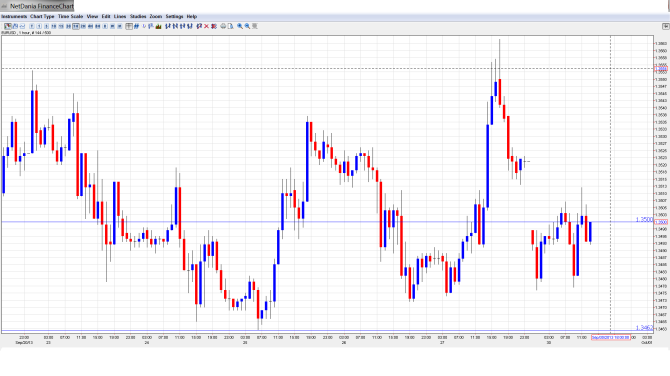
Task: Click the red date marker on time axis
Action: (x=611, y=338)
